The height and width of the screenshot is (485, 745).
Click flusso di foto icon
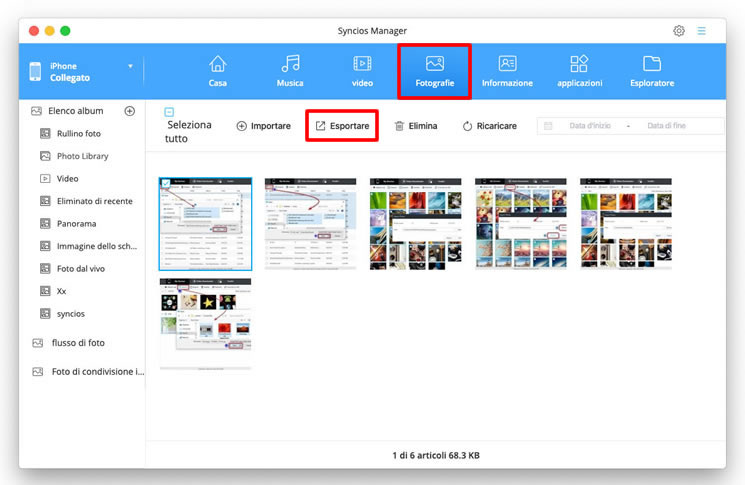(38, 342)
